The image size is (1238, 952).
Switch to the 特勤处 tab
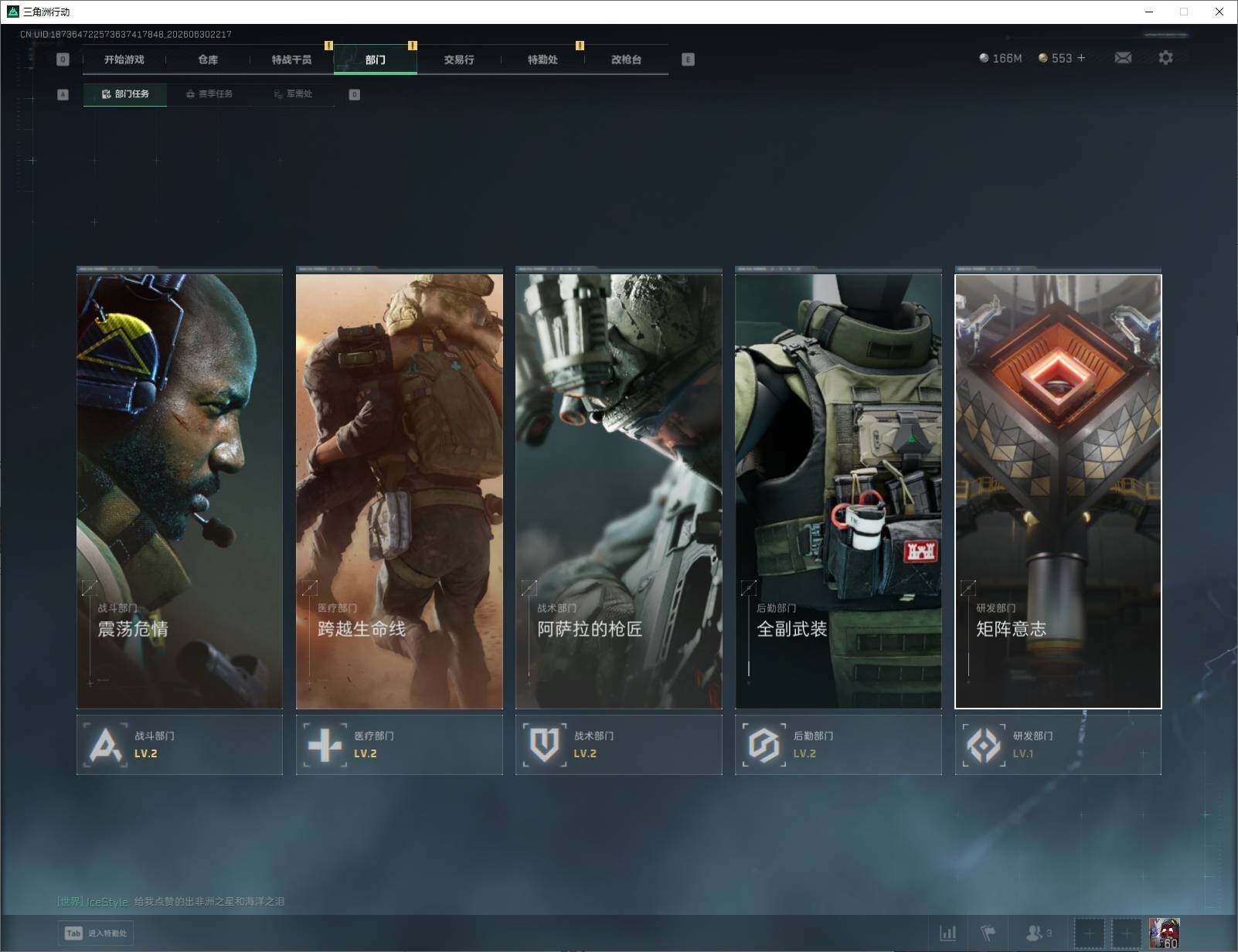(x=542, y=59)
